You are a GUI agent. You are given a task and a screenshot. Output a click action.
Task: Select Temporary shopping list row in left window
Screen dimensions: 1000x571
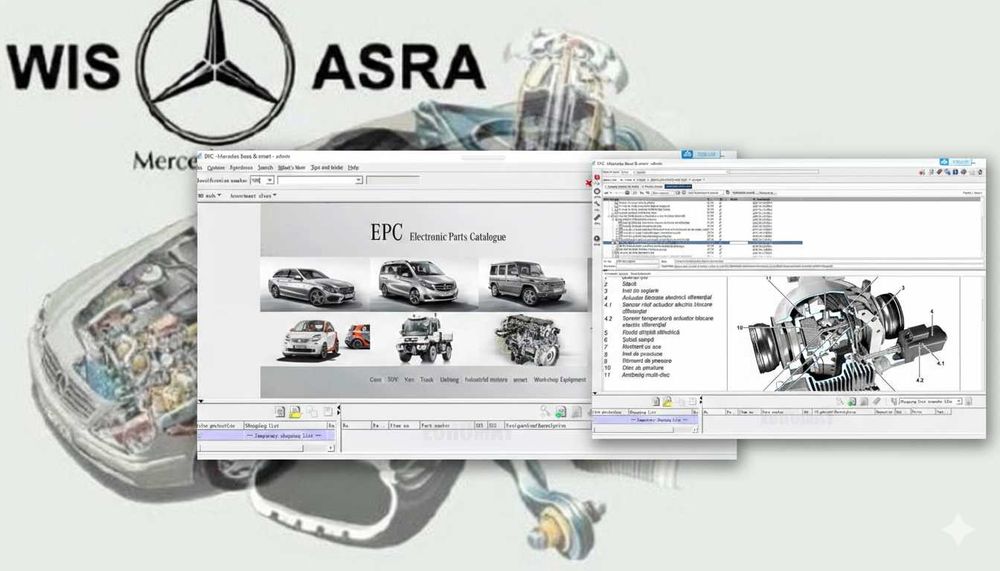[x=267, y=435]
